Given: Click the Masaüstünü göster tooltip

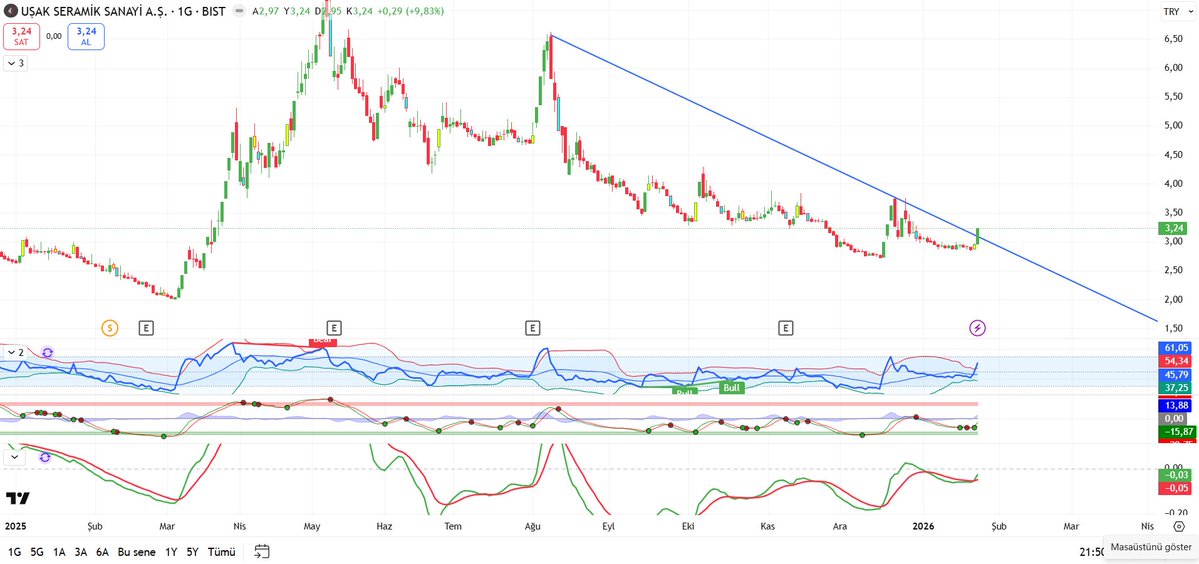Looking at the screenshot, I should pos(1150,547).
